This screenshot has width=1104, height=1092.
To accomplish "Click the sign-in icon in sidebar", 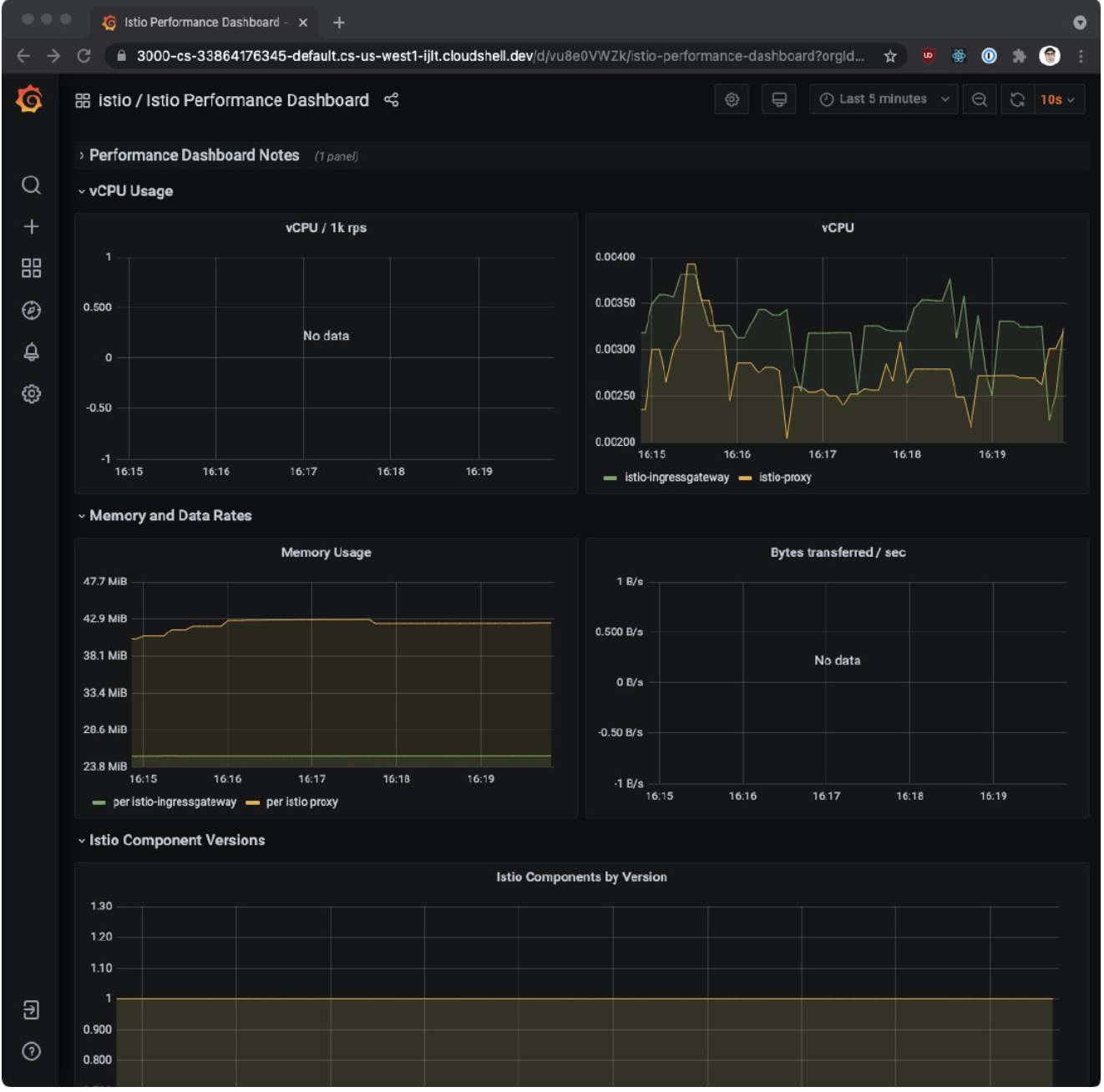I will tap(31, 1011).
